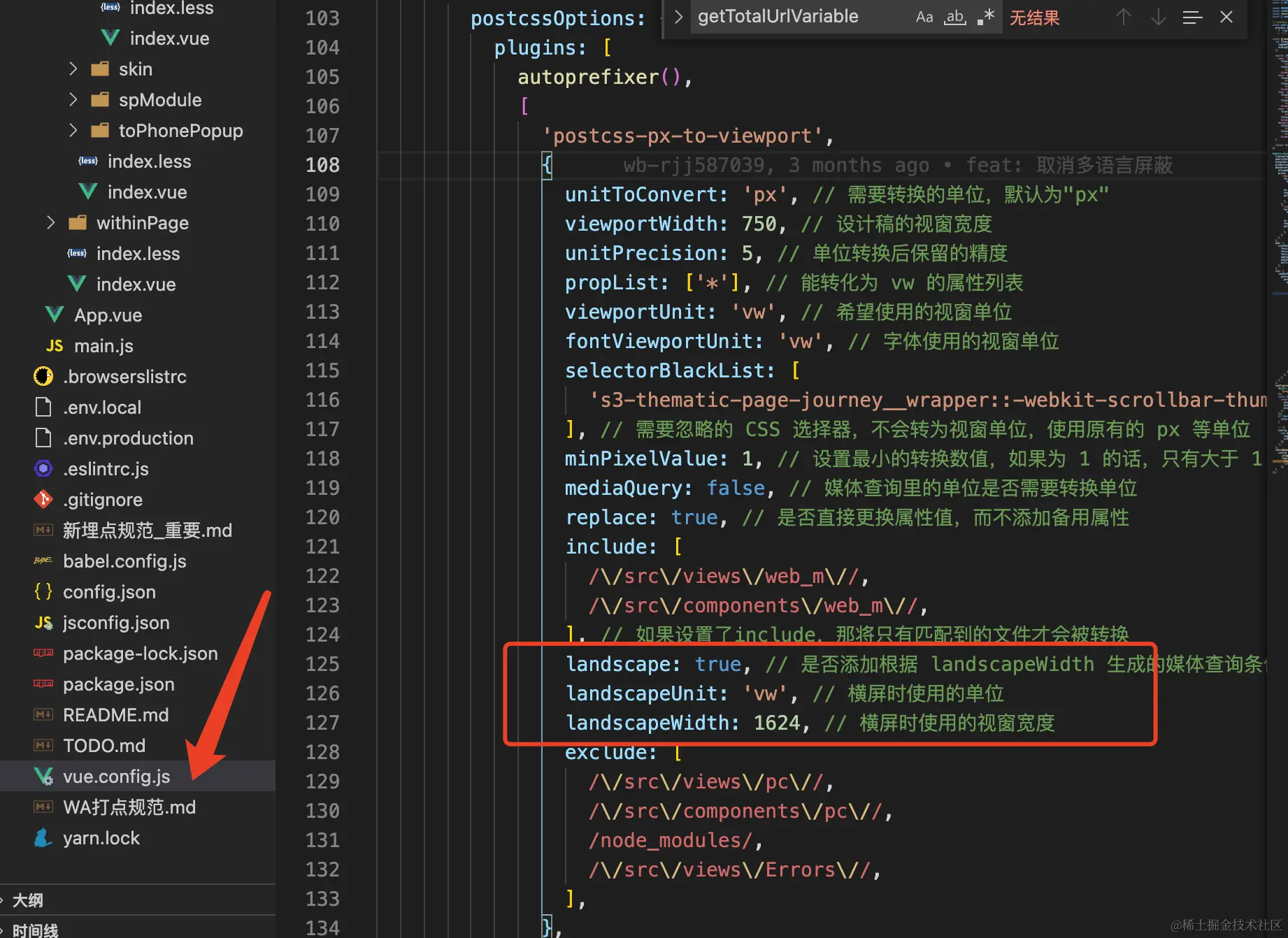Viewport: 1288px width, 938px height.
Task: Select the markdown icon for TODO.md
Action: 43,745
